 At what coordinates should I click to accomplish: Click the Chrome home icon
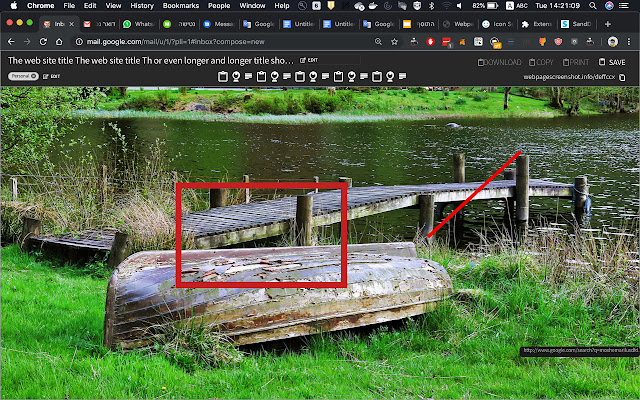(59, 42)
